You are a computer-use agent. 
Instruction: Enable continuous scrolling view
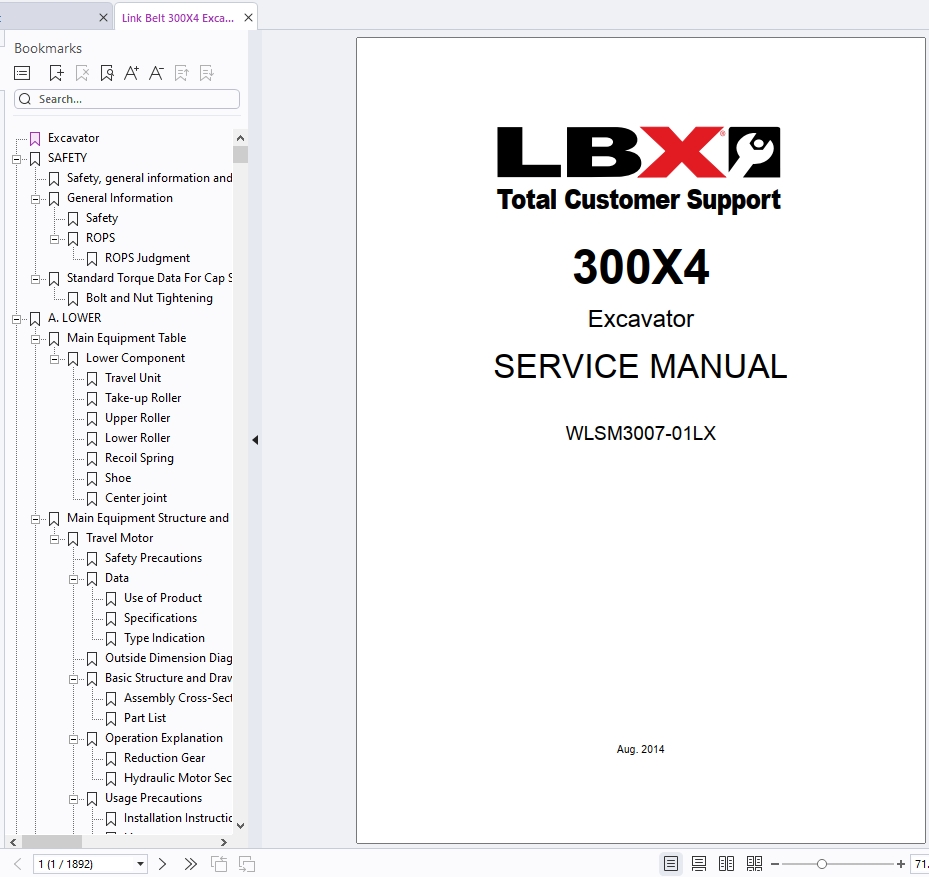pos(699,864)
